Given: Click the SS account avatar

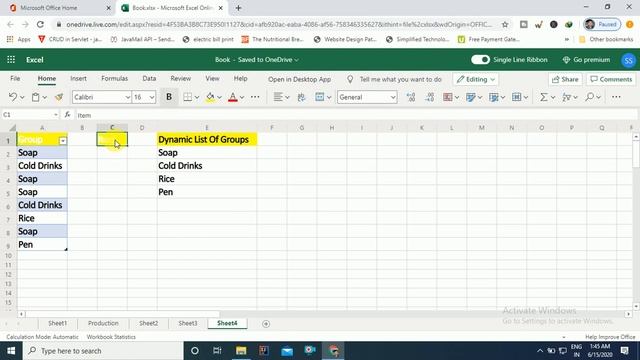Looking at the screenshot, I should 628,60.
